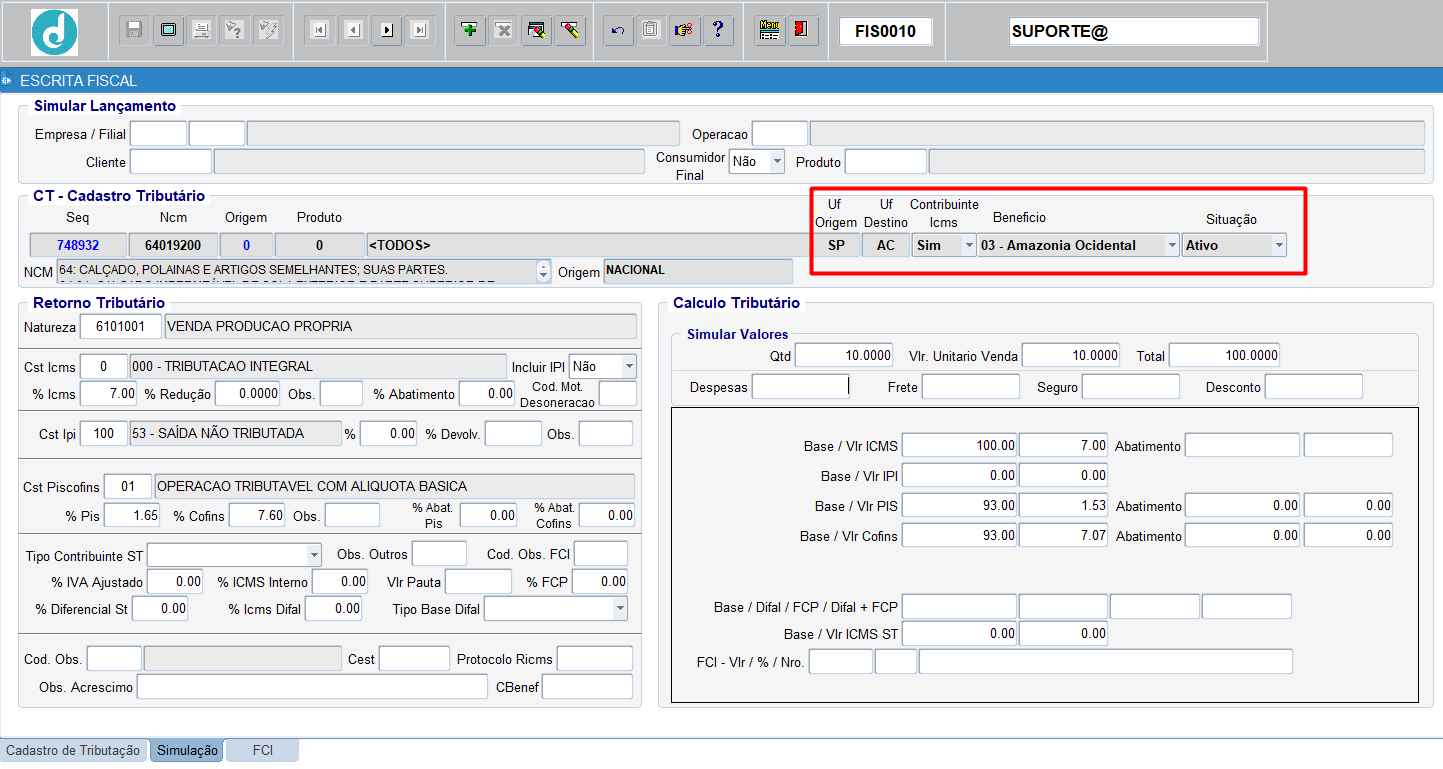Click the clipboard toolbar icon

click(651, 31)
